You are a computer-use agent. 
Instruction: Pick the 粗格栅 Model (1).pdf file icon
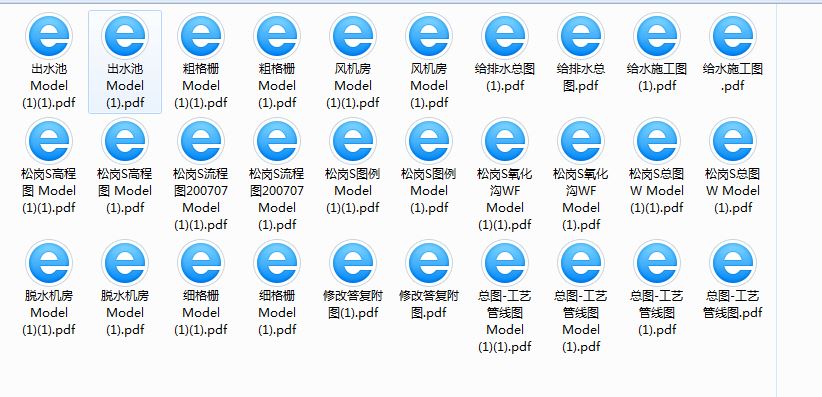point(277,36)
